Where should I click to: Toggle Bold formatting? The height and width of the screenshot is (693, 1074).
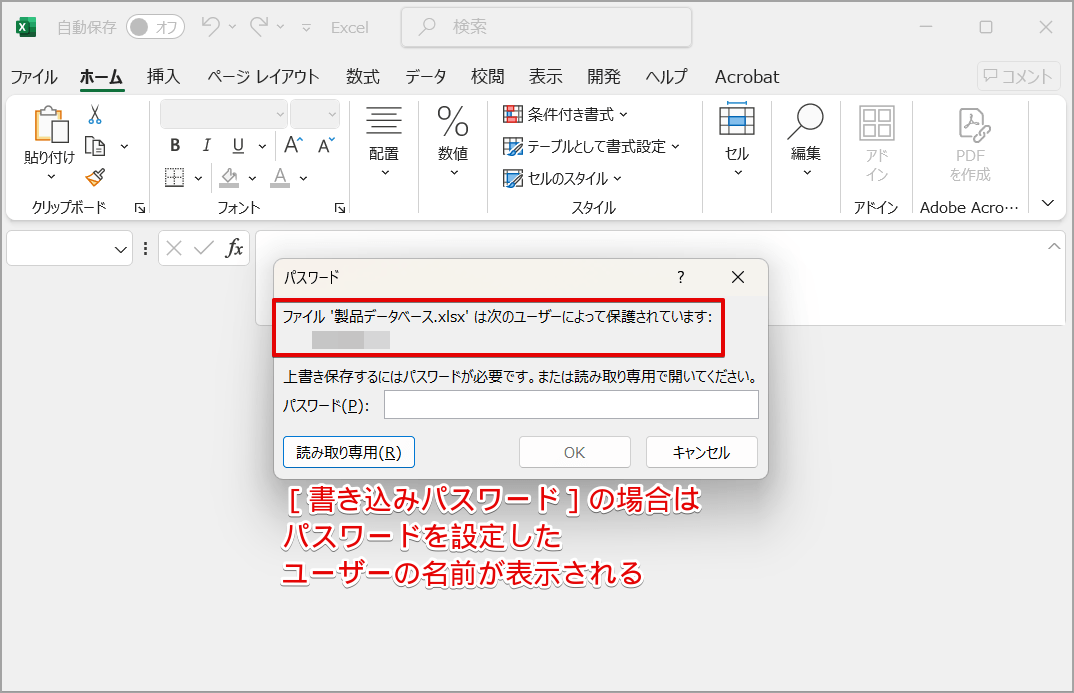(x=175, y=145)
